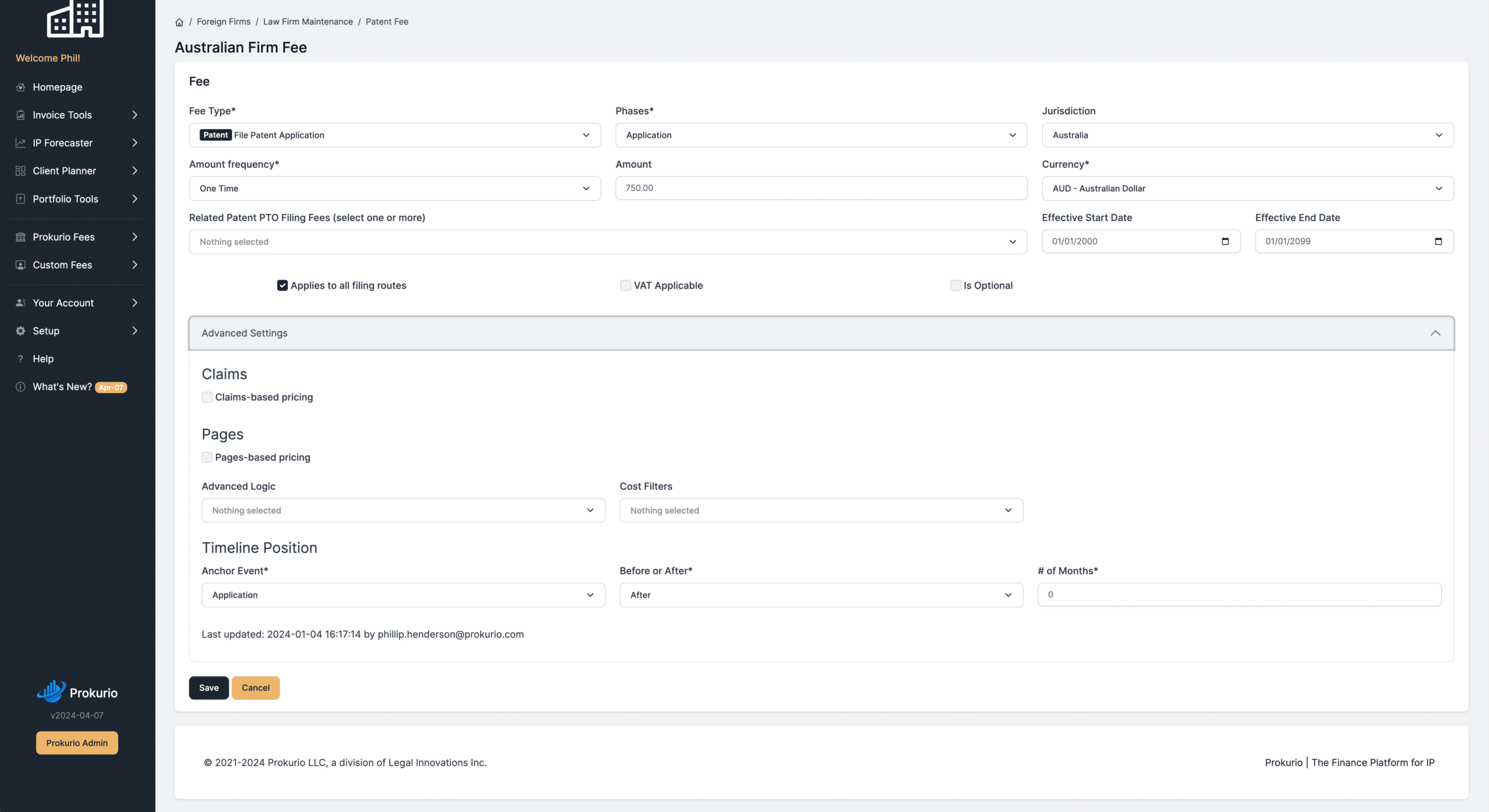Screen dimensions: 1489x812
Task: Click the Custom Fees icon
Action: (x=20, y=265)
